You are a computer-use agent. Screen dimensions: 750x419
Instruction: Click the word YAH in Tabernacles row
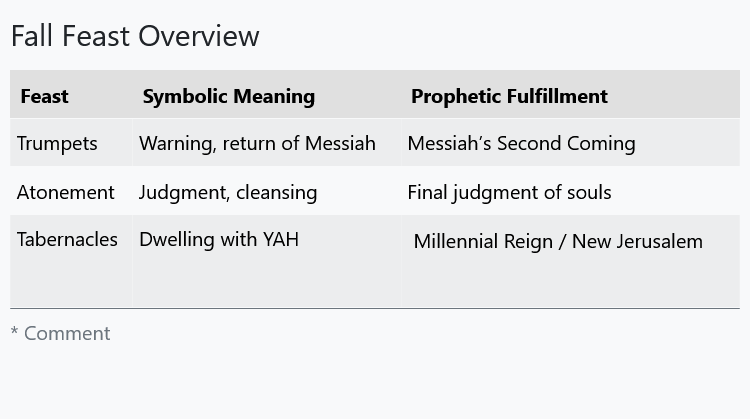pos(281,239)
